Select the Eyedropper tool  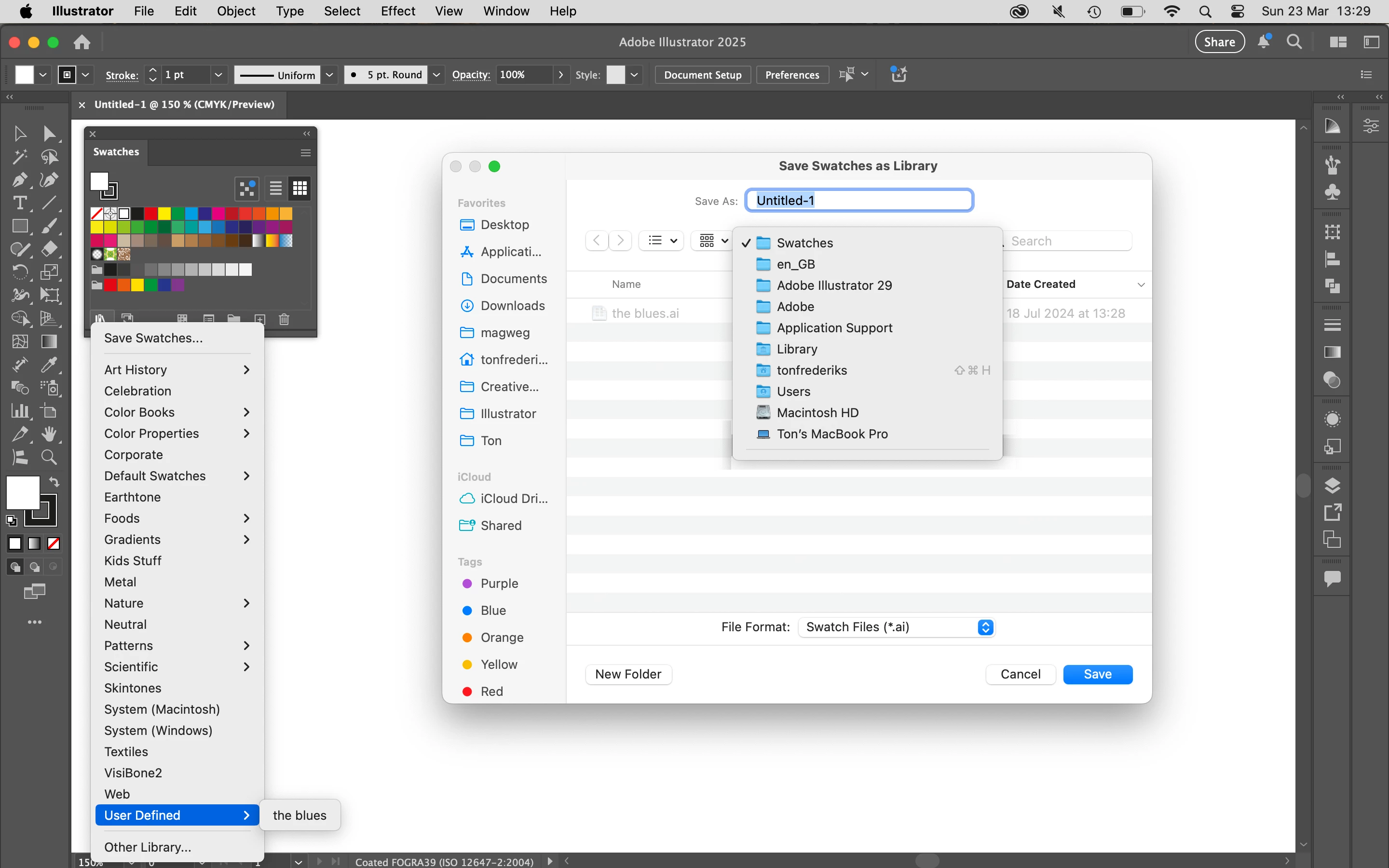coord(49,365)
